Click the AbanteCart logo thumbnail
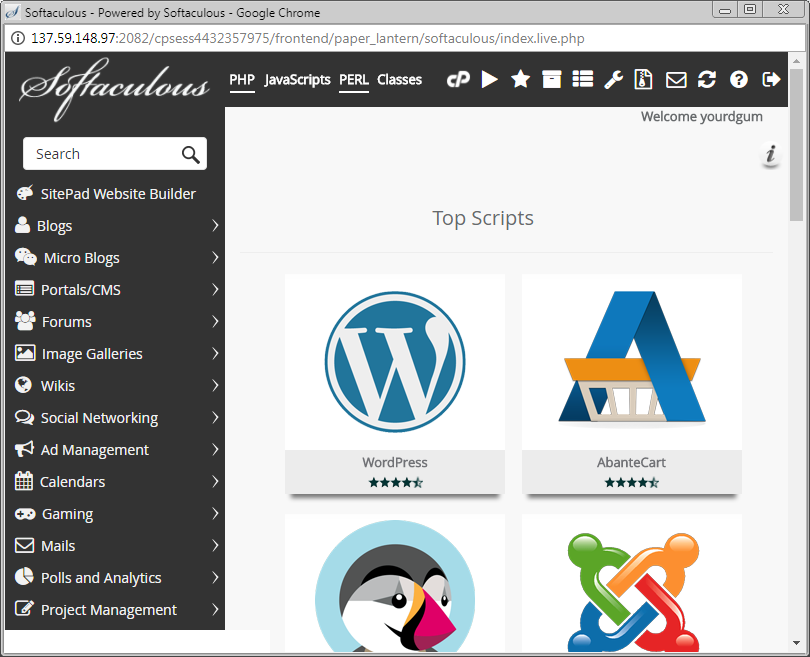 click(x=632, y=357)
